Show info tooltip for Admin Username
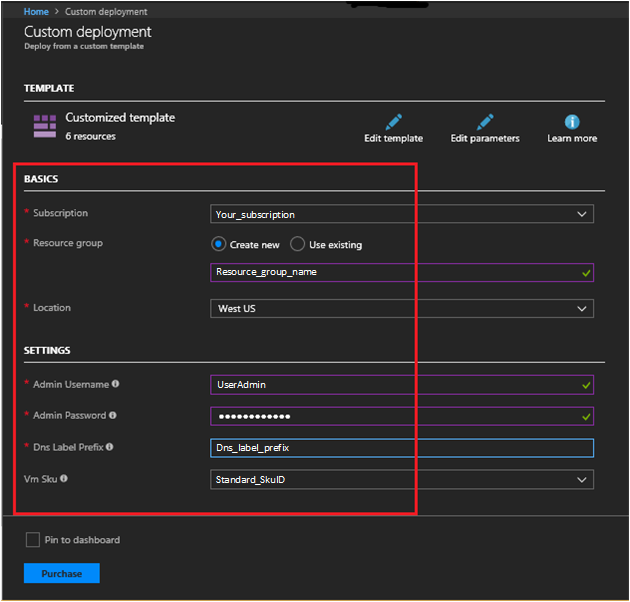The height and width of the screenshot is (602, 630). pyautogui.click(x=115, y=384)
